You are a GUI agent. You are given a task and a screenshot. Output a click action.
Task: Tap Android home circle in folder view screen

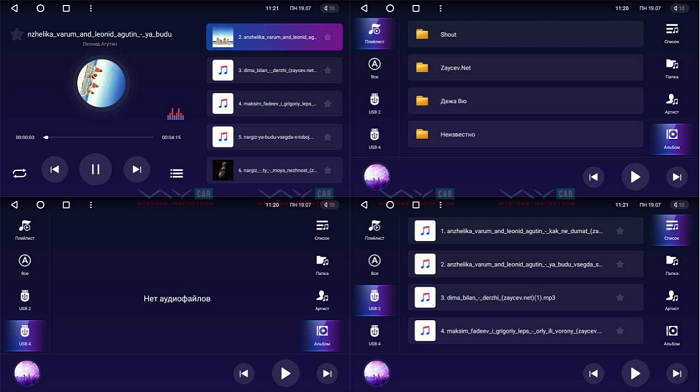click(x=390, y=8)
